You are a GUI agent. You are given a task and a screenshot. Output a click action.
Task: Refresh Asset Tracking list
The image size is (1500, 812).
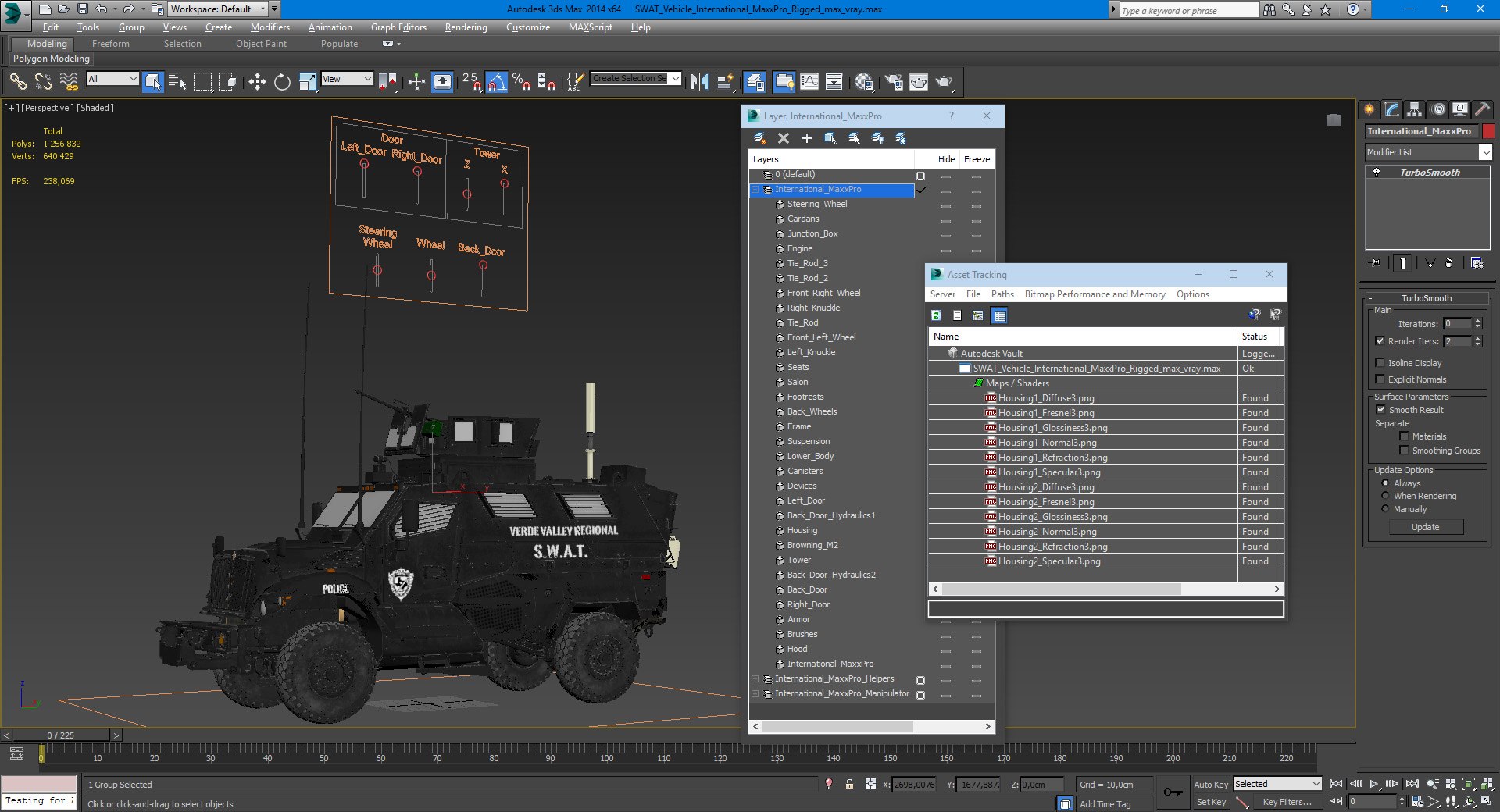(x=936, y=315)
